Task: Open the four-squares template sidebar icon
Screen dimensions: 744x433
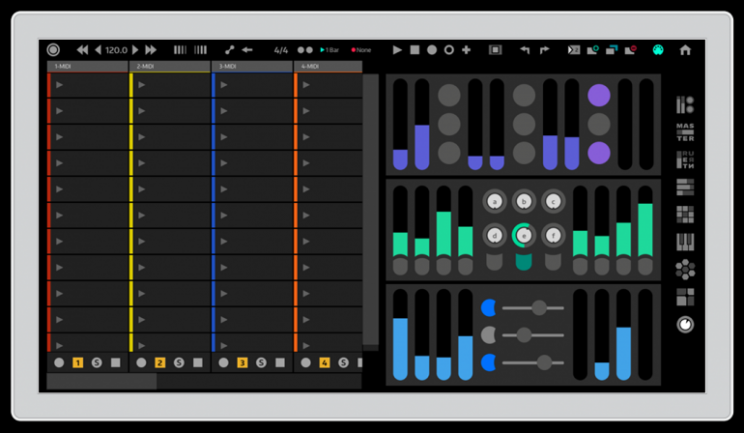Action: (685, 297)
